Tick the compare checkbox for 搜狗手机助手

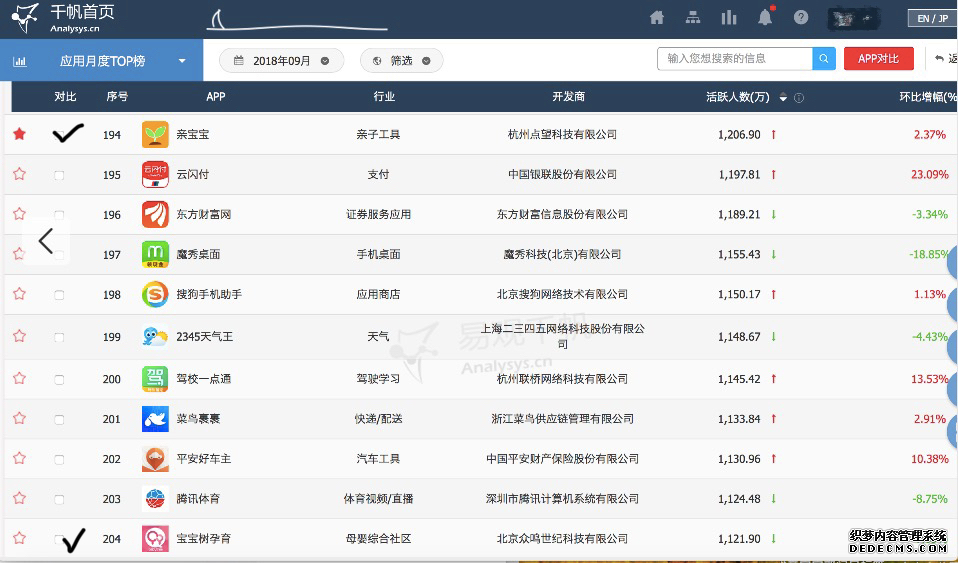tap(59, 295)
